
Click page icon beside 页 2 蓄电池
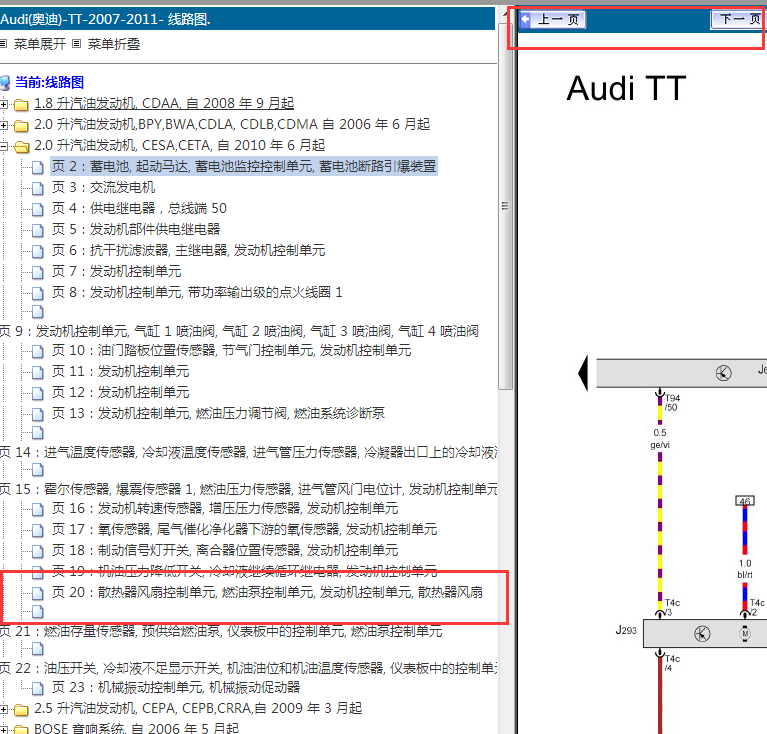[x=38, y=168]
